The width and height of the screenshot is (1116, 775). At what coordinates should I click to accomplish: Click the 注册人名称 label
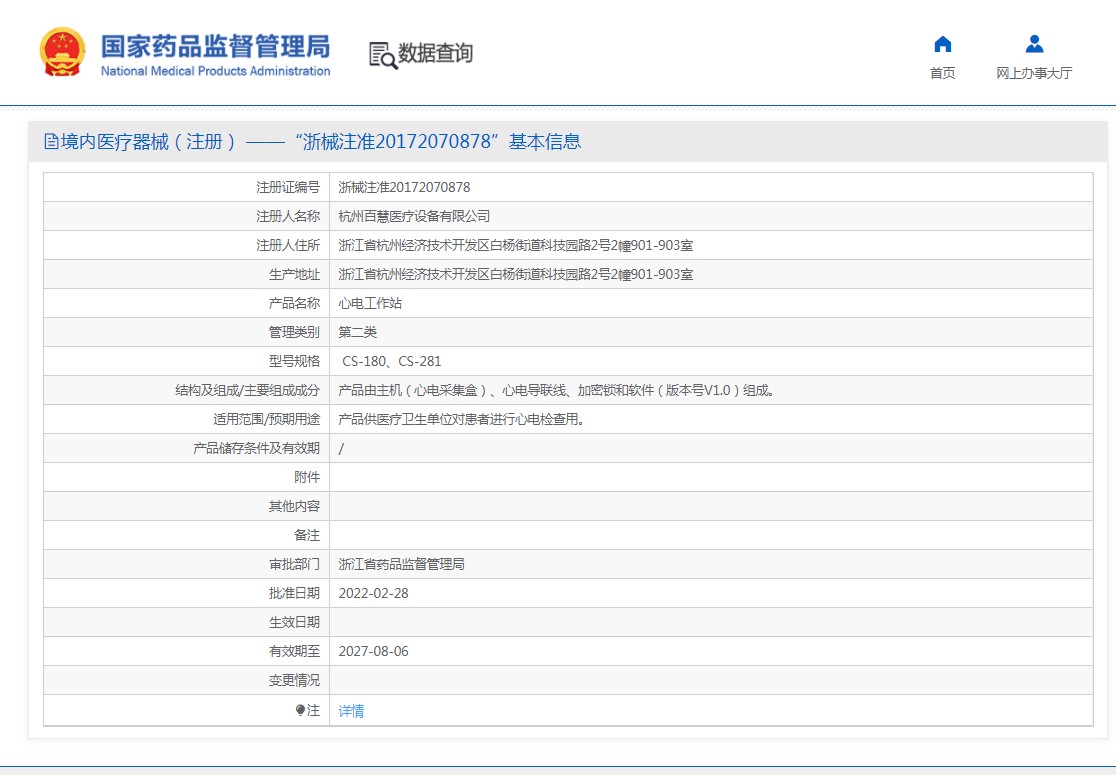[288, 216]
